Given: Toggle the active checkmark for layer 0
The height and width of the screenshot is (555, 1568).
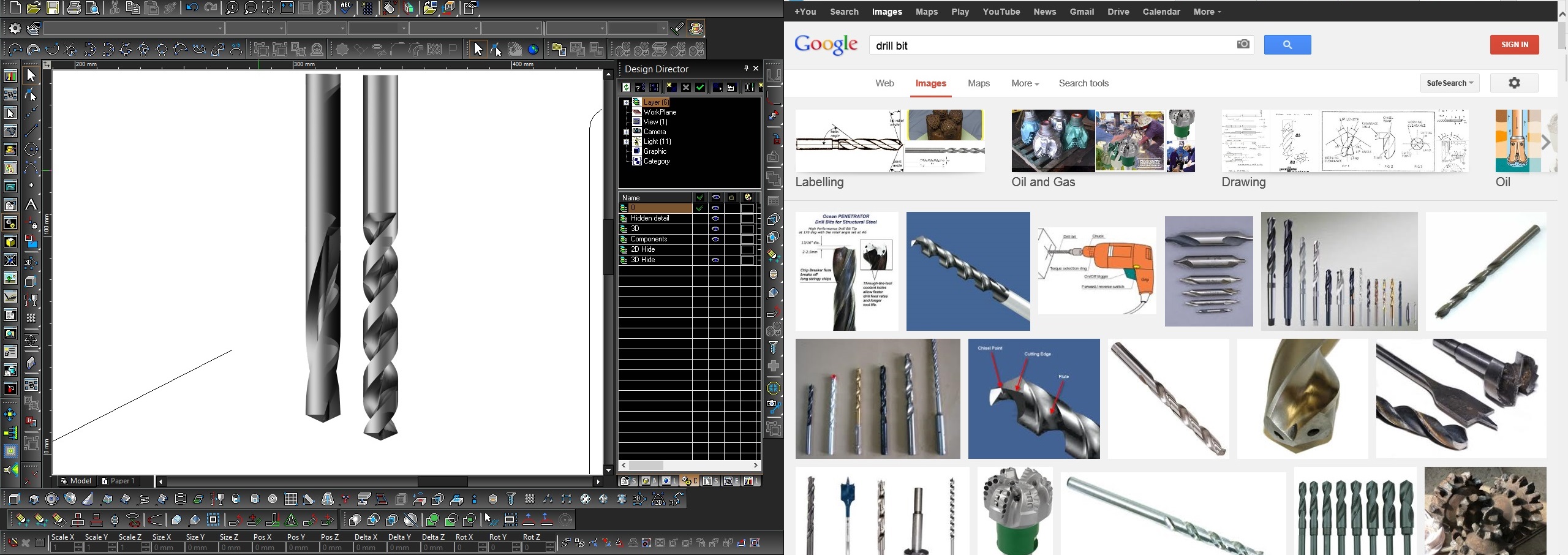Looking at the screenshot, I should click(699, 208).
